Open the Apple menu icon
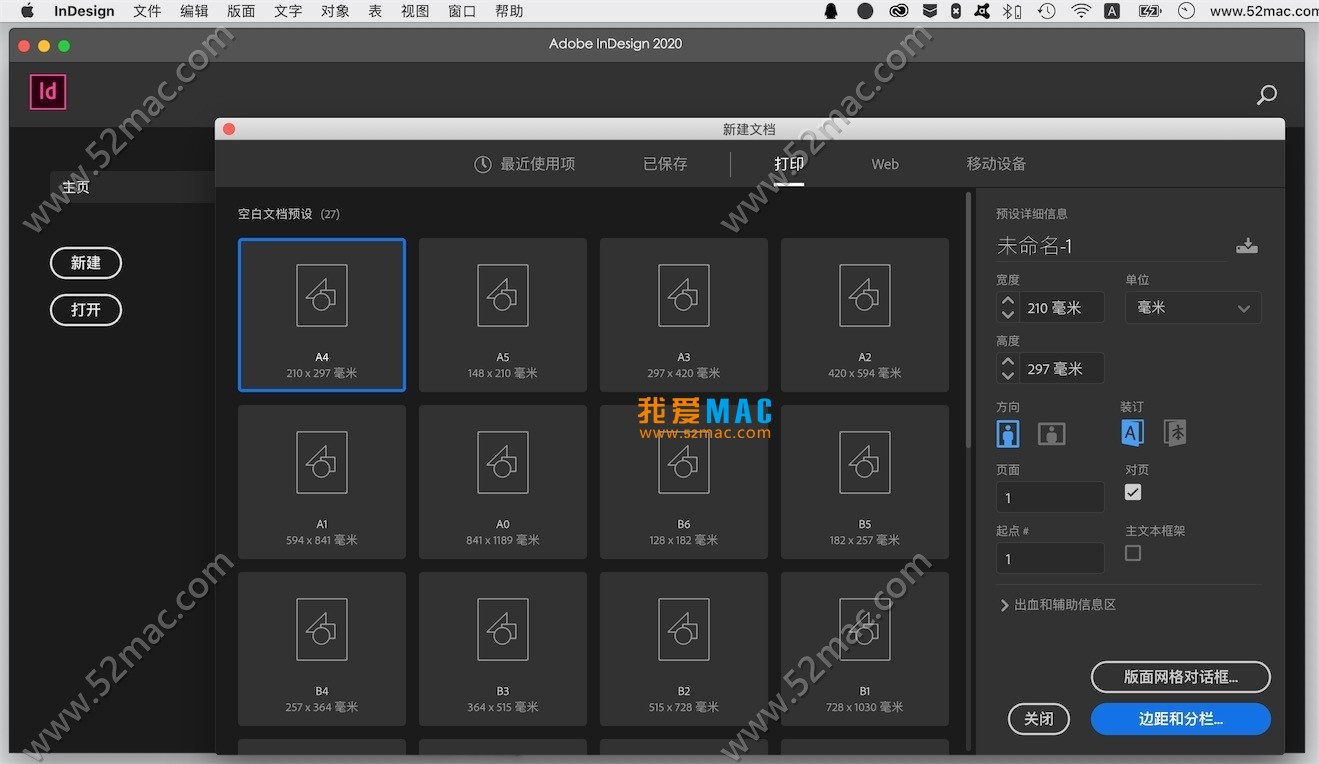1319x764 pixels. point(27,11)
